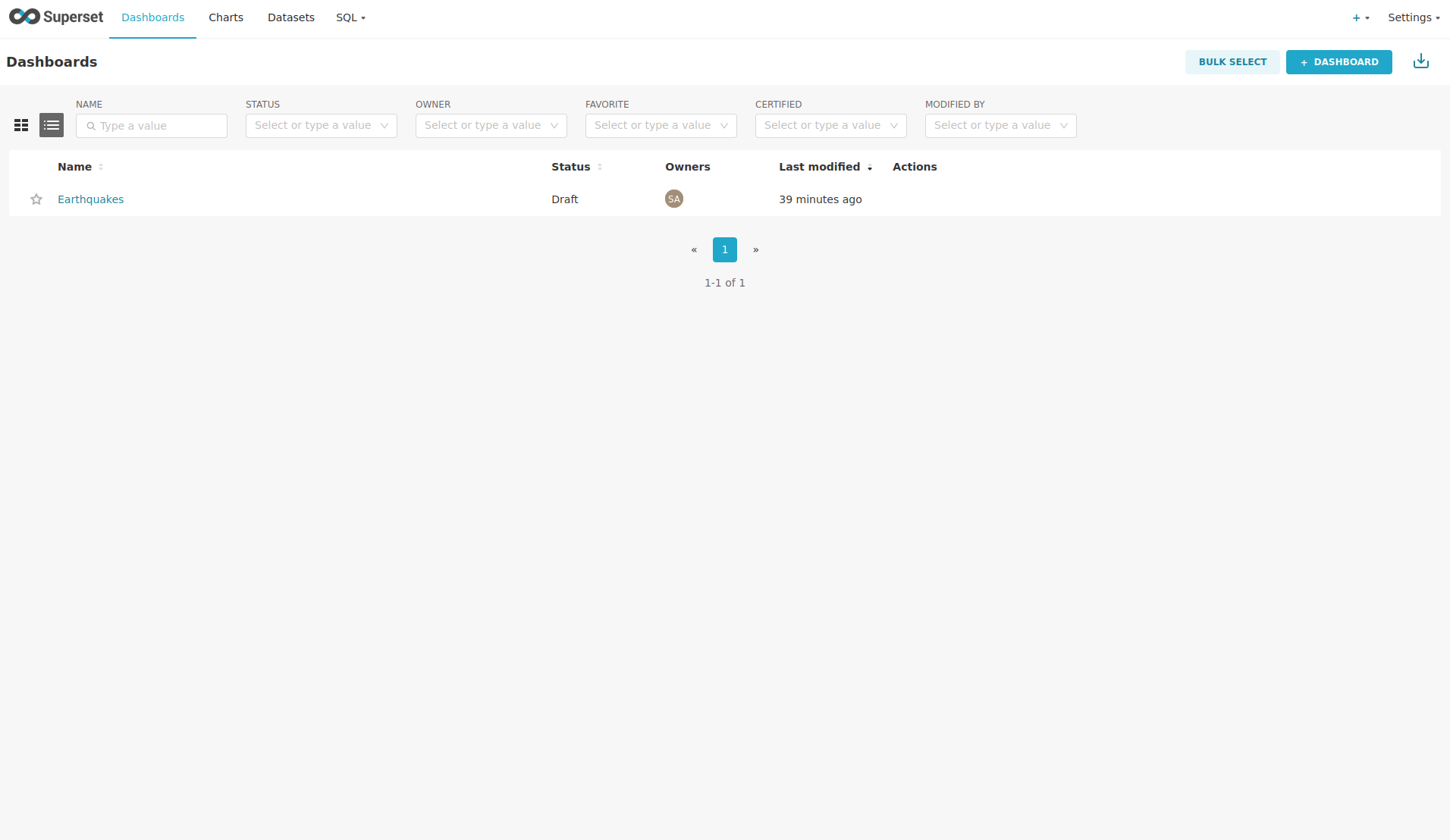Go to the Charts tab
The image size is (1450, 840).
point(226,17)
